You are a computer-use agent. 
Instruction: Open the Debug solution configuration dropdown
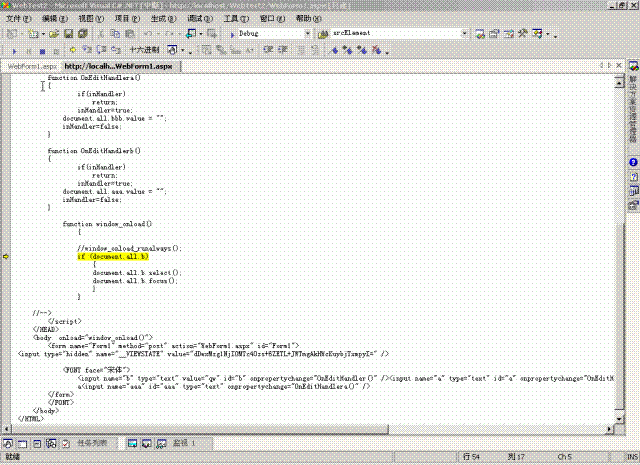pos(308,33)
